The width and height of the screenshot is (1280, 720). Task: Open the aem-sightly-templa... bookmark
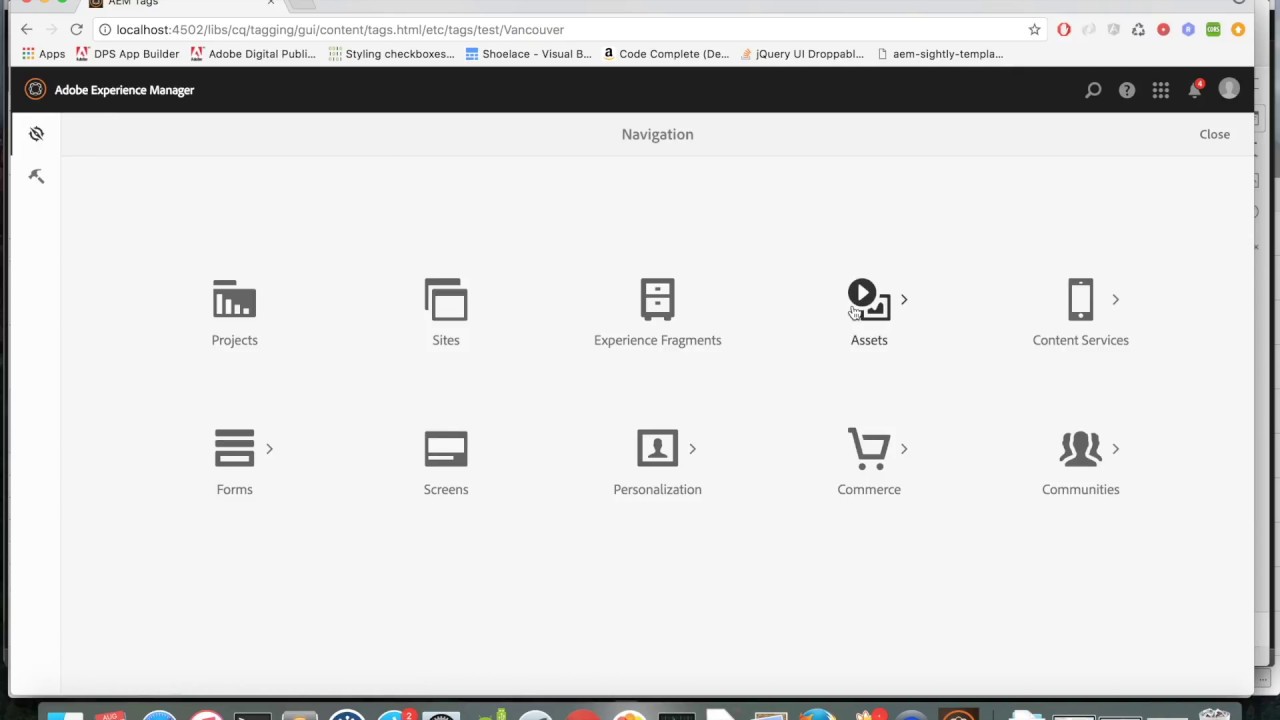pyautogui.click(x=939, y=54)
